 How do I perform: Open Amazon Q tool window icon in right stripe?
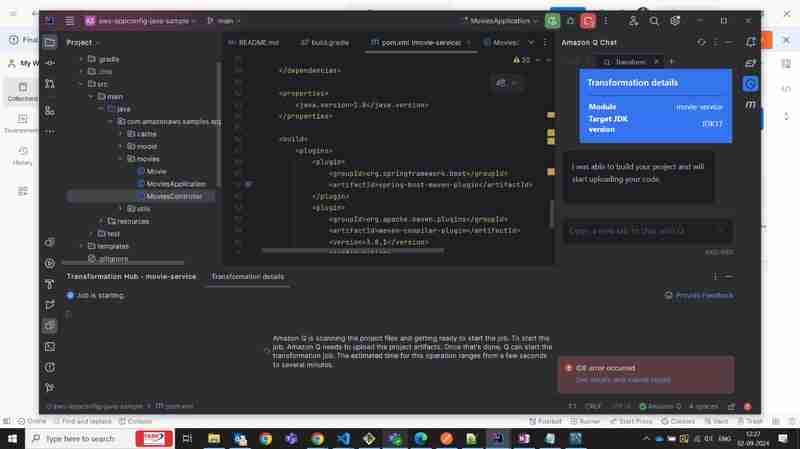(x=751, y=84)
